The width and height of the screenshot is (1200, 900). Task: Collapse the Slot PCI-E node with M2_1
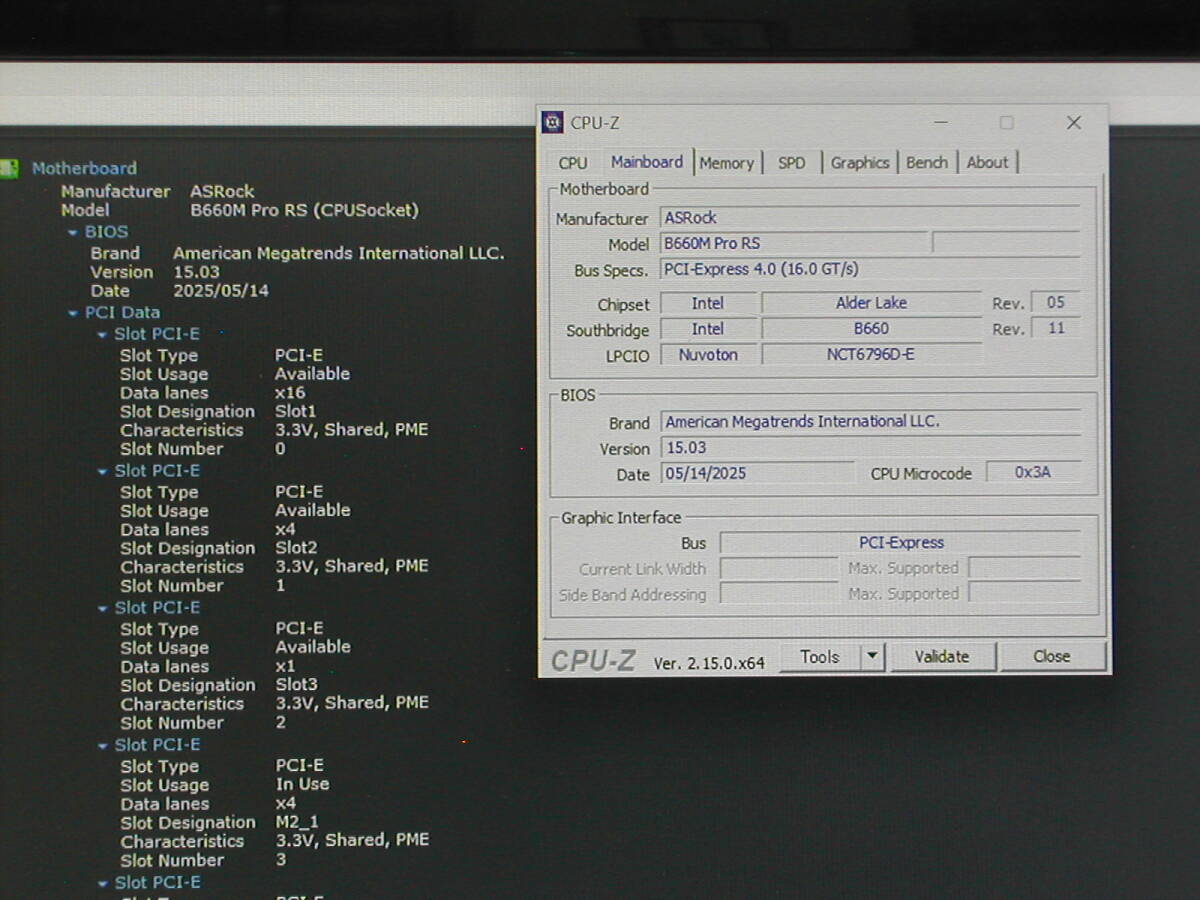pos(102,745)
